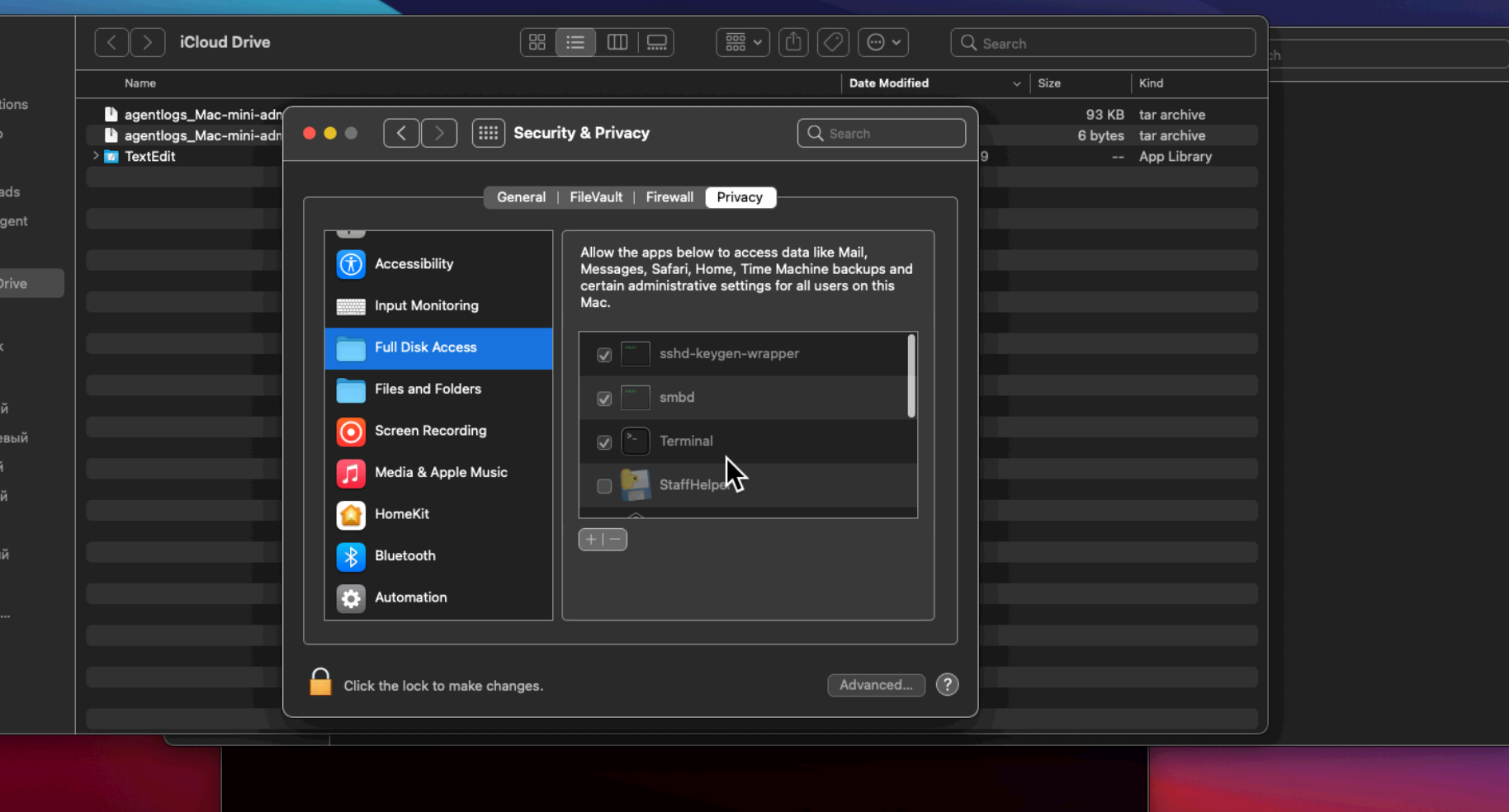
Task: Go back in Finder window
Action: pos(111,42)
